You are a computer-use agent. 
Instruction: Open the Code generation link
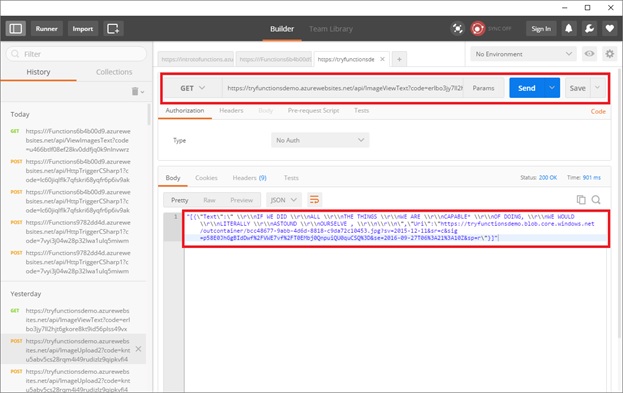[x=598, y=111]
